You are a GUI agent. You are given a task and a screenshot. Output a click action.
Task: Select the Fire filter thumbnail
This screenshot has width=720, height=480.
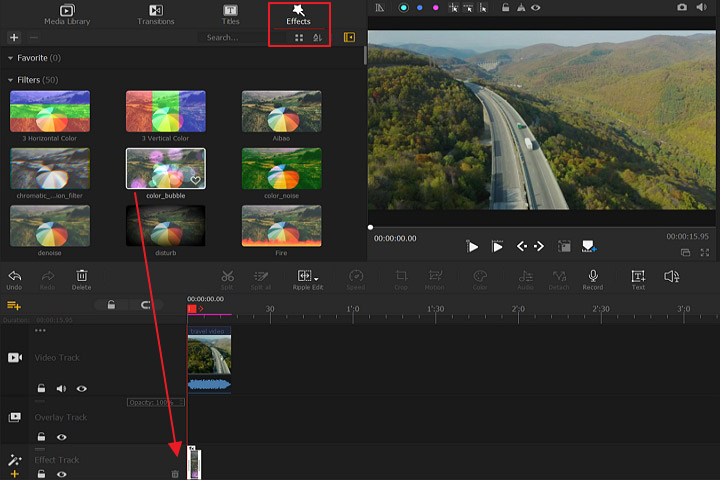[281, 226]
